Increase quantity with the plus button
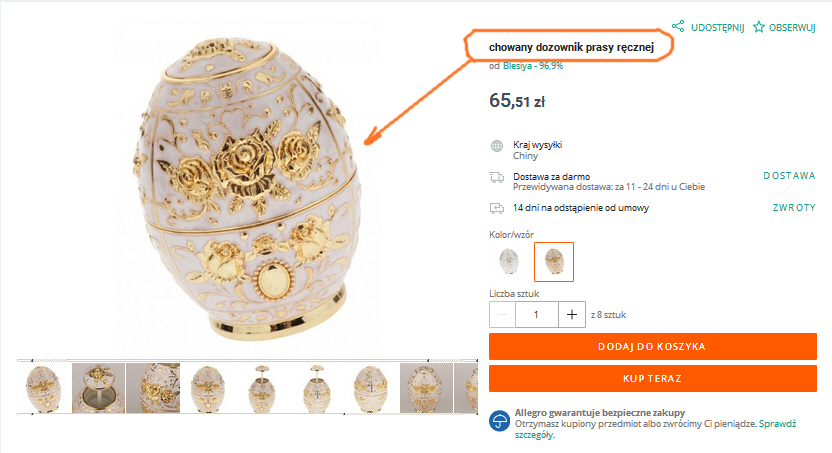 (571, 314)
